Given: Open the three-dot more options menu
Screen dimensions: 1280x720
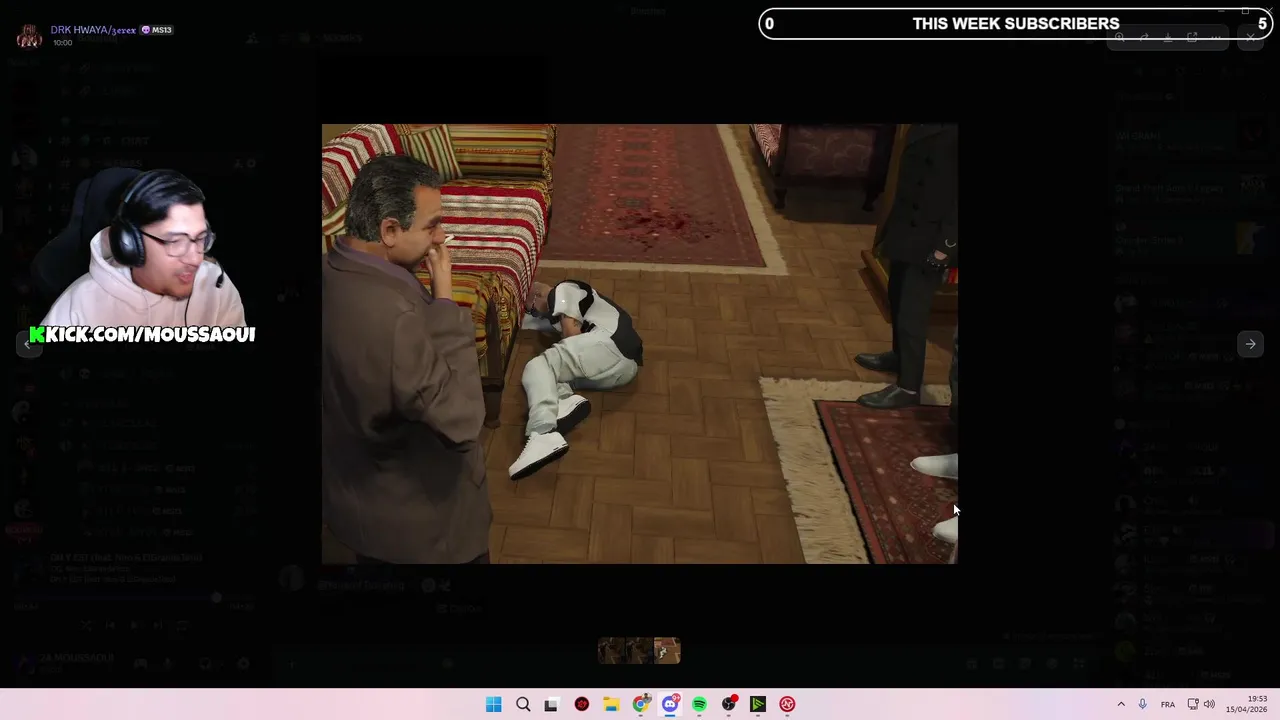Looking at the screenshot, I should coord(1216,38).
